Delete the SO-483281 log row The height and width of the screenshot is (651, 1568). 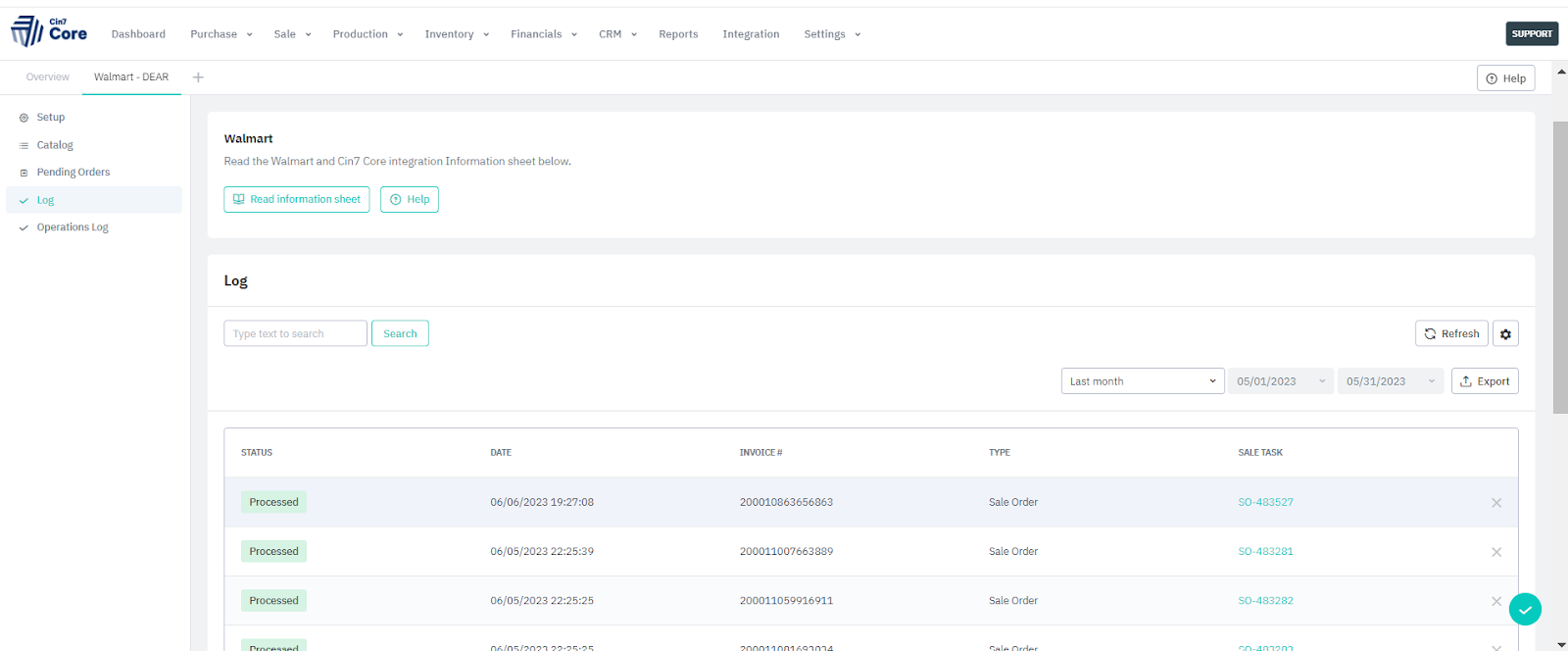pyautogui.click(x=1495, y=552)
